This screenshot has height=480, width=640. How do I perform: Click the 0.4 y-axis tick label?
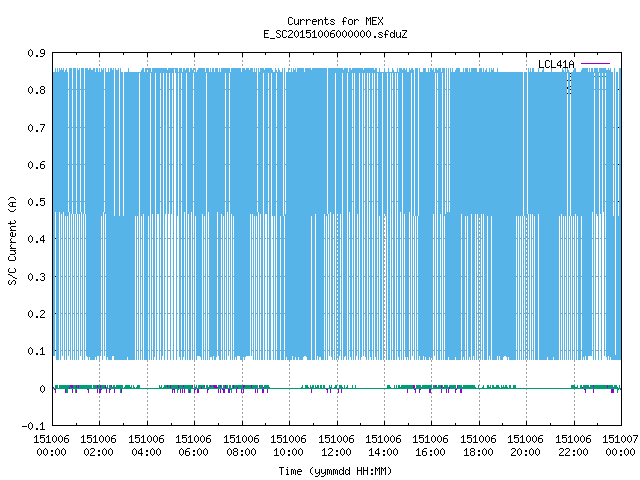pyautogui.click(x=36, y=239)
